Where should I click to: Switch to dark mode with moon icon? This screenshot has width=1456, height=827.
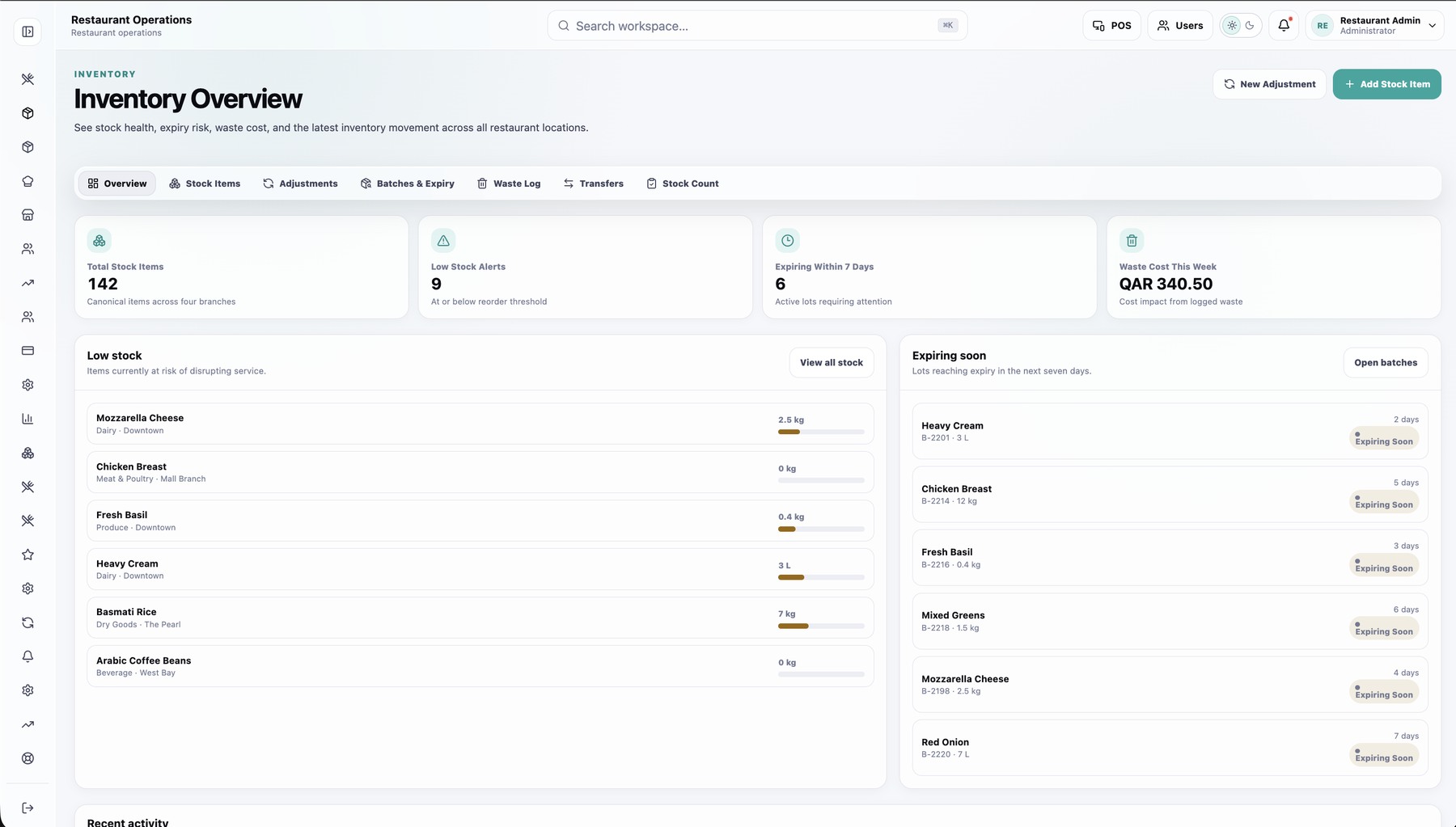point(1250,26)
